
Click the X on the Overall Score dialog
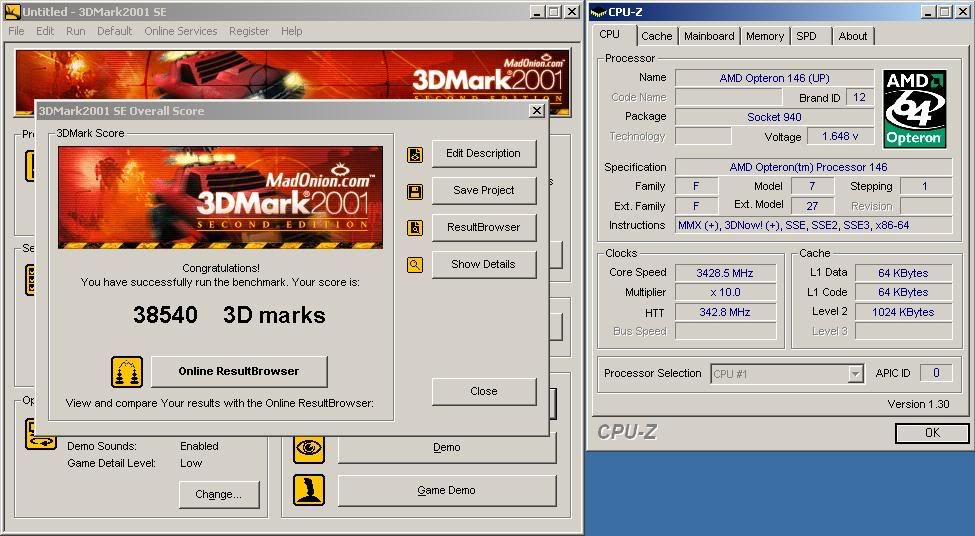point(537,111)
